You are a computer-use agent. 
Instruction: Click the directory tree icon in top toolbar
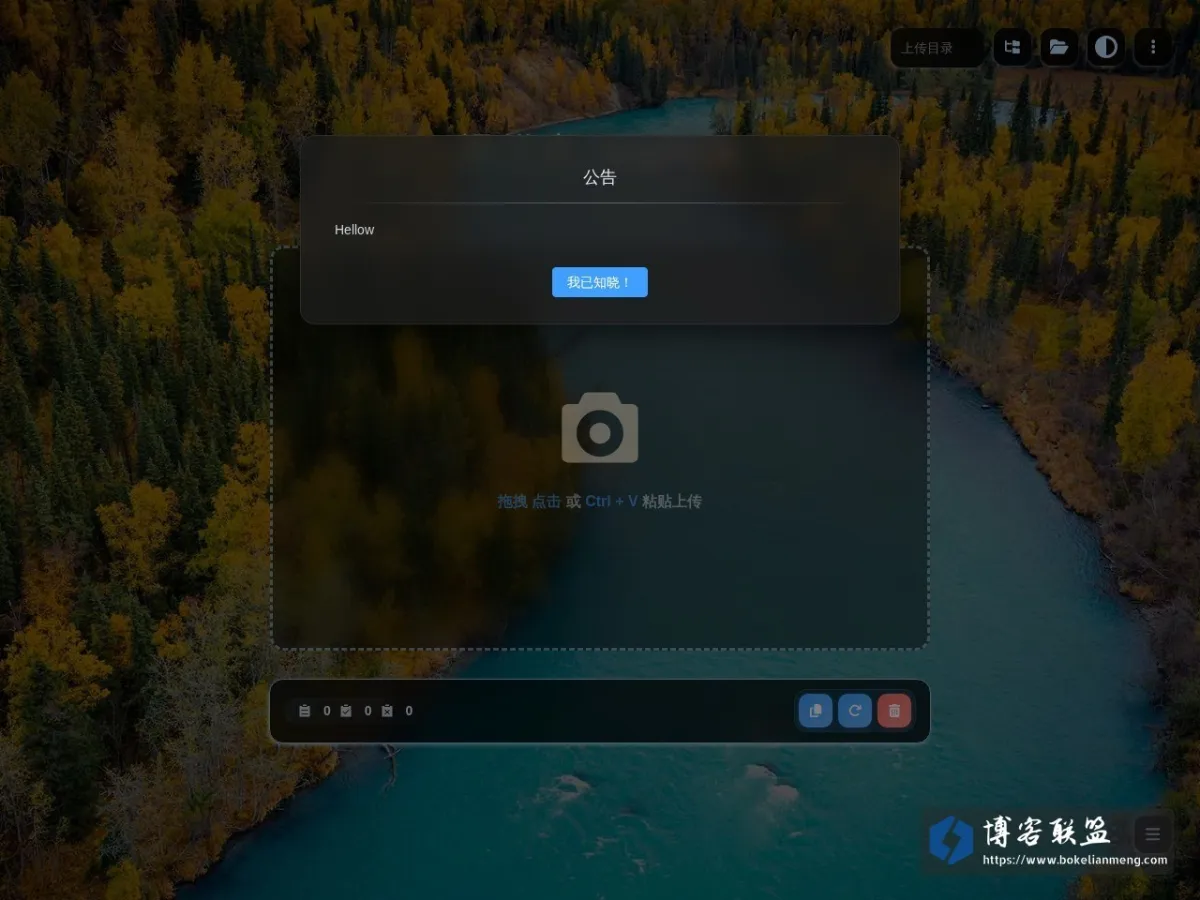(1013, 47)
